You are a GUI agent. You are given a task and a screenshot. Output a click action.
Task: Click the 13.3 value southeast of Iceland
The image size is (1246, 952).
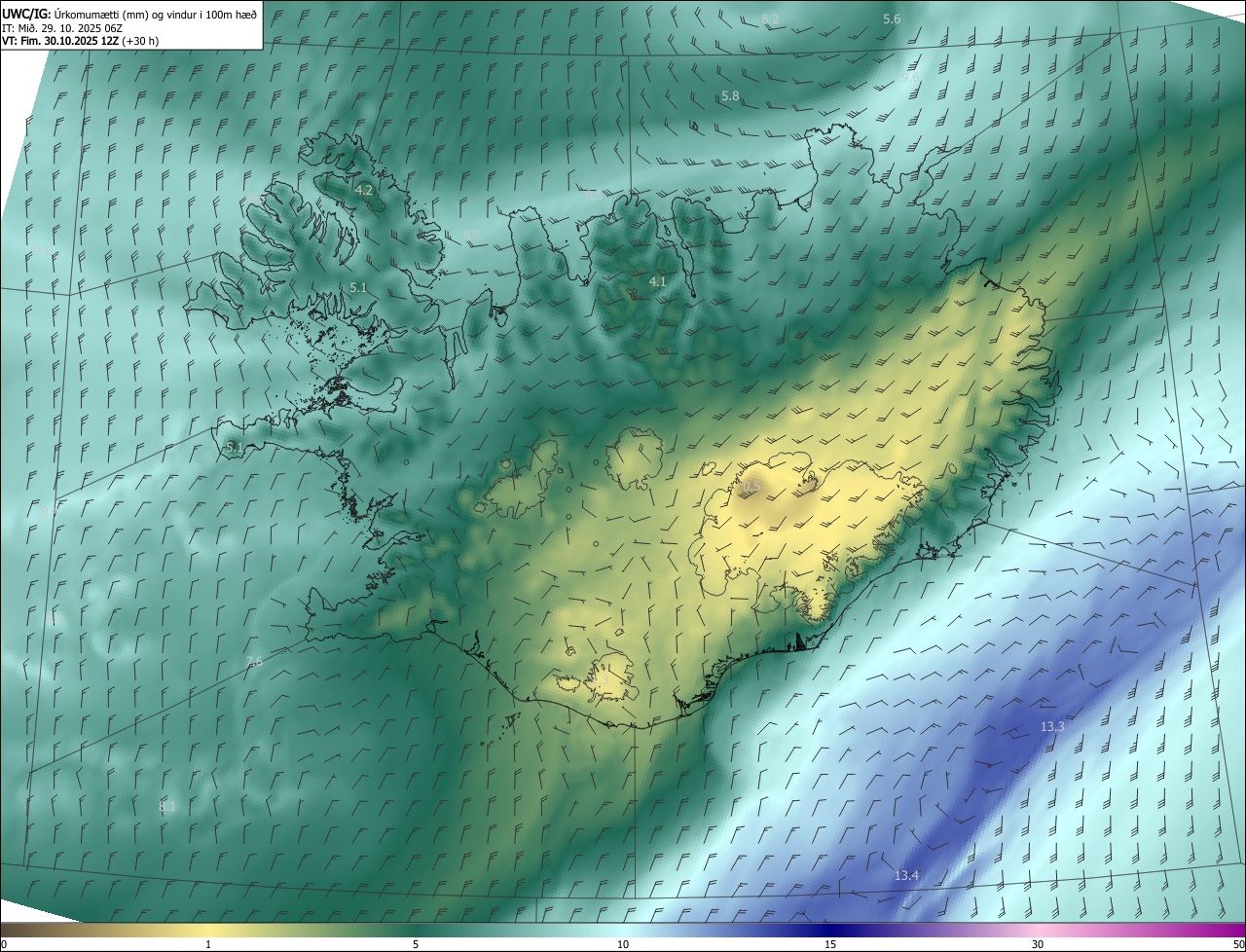pyautogui.click(x=1052, y=727)
